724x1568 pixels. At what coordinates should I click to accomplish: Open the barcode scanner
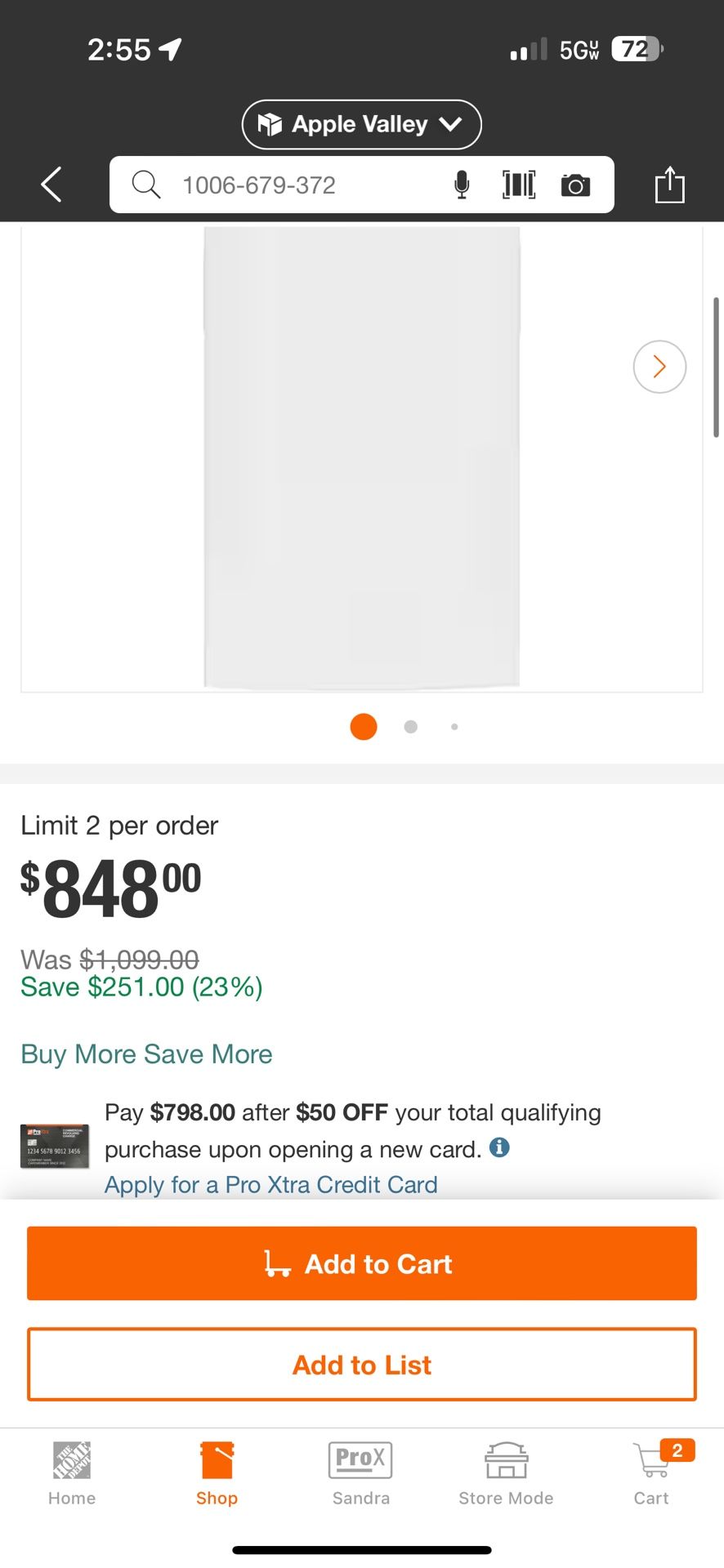point(518,185)
